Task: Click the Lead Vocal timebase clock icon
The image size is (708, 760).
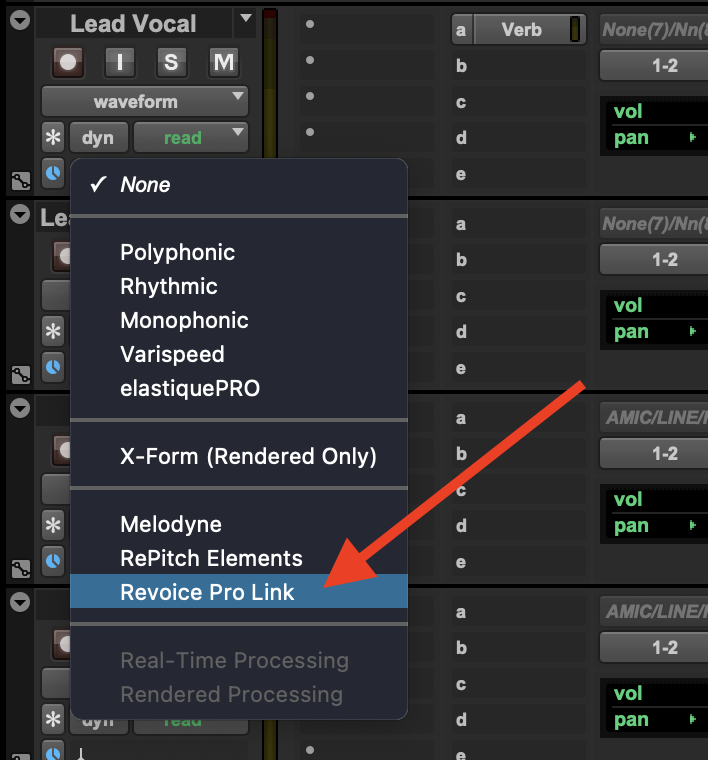Action: tap(52, 171)
